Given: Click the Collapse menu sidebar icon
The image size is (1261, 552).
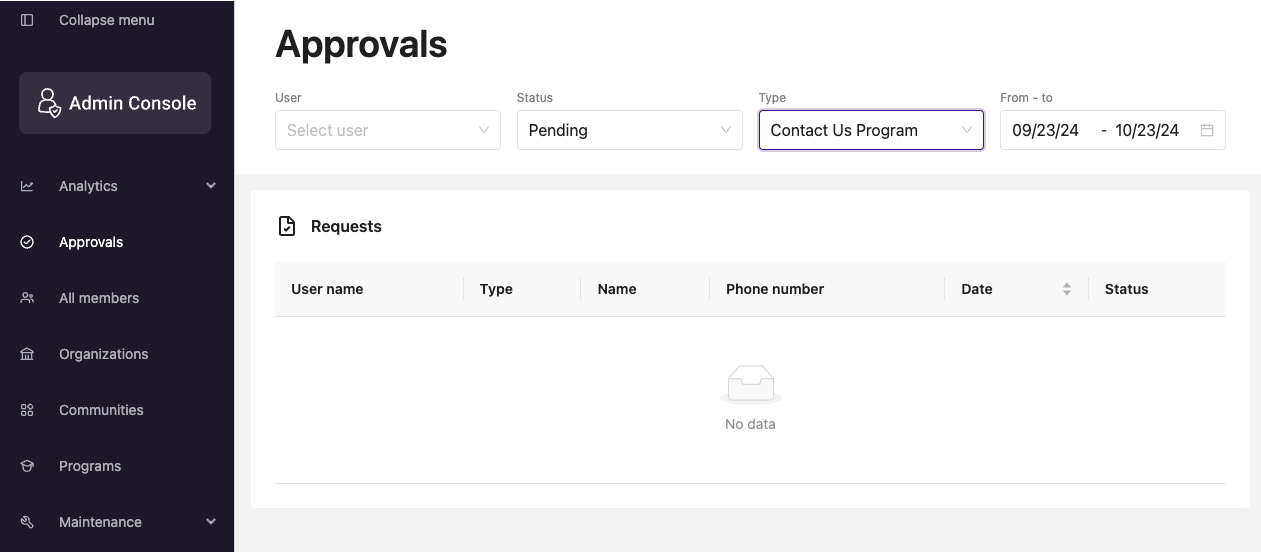Looking at the screenshot, I should [27, 20].
